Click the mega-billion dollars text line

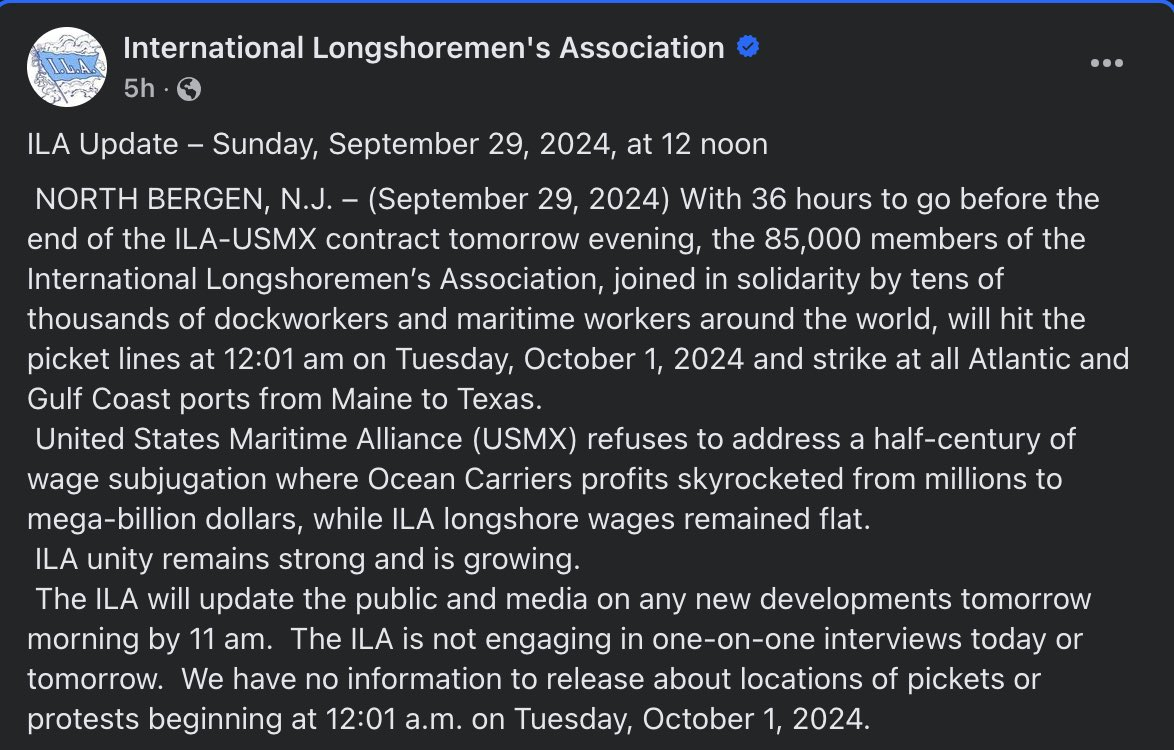click(x=449, y=519)
